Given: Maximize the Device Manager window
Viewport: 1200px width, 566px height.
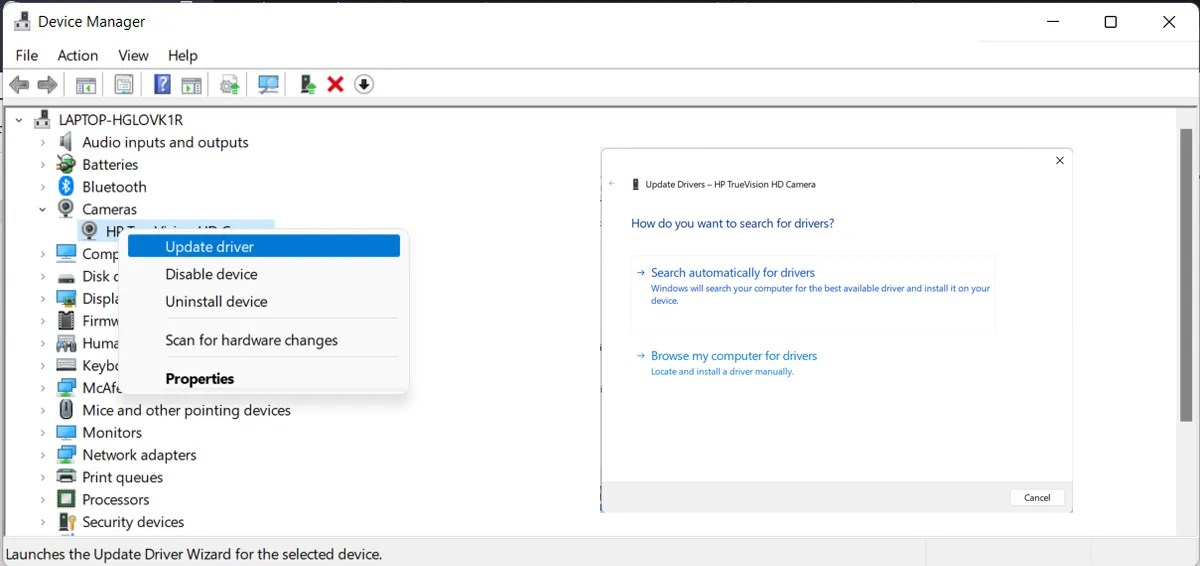Looking at the screenshot, I should [x=1110, y=22].
